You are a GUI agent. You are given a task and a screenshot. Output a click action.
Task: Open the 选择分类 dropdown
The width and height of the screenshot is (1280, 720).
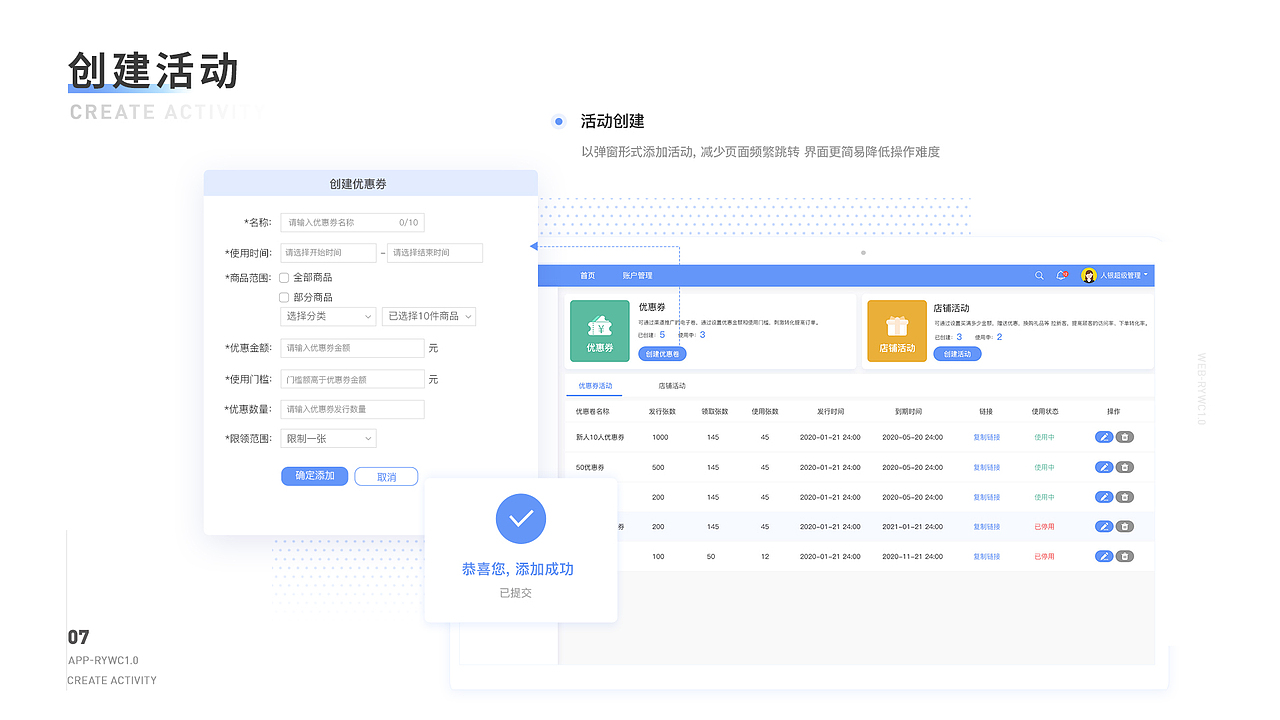coord(328,316)
